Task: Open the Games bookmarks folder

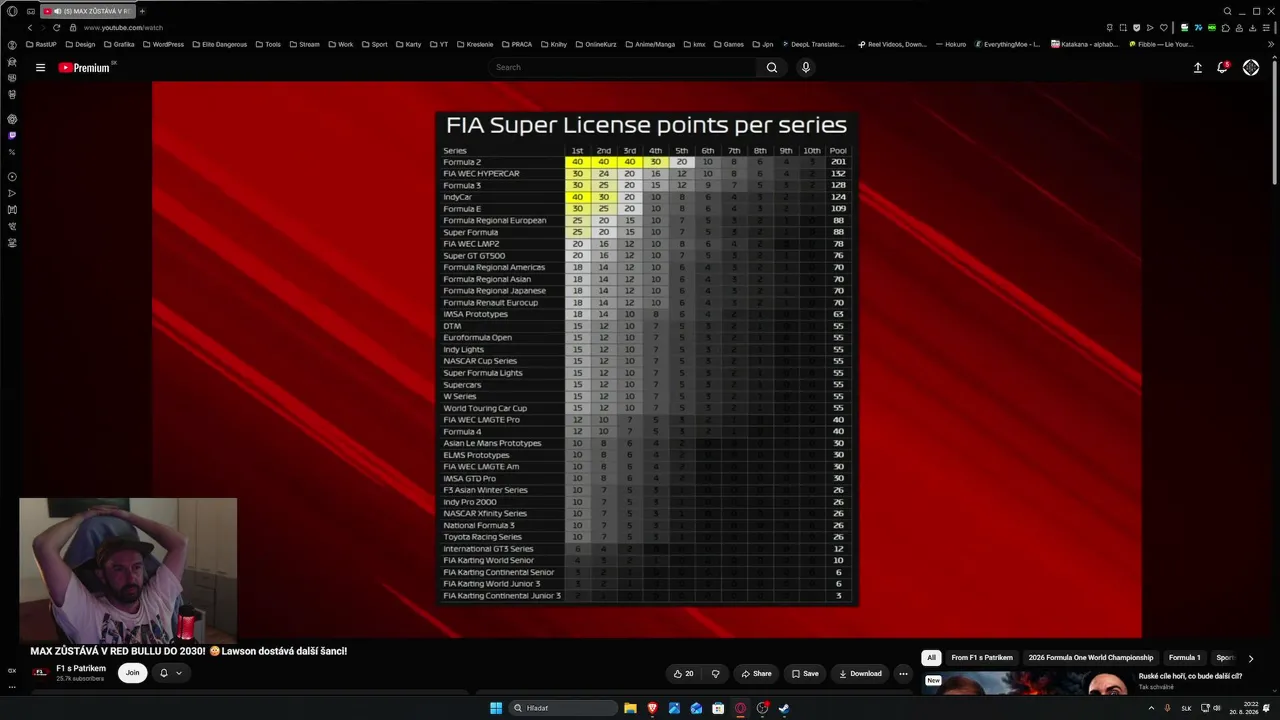Action: 727,44
